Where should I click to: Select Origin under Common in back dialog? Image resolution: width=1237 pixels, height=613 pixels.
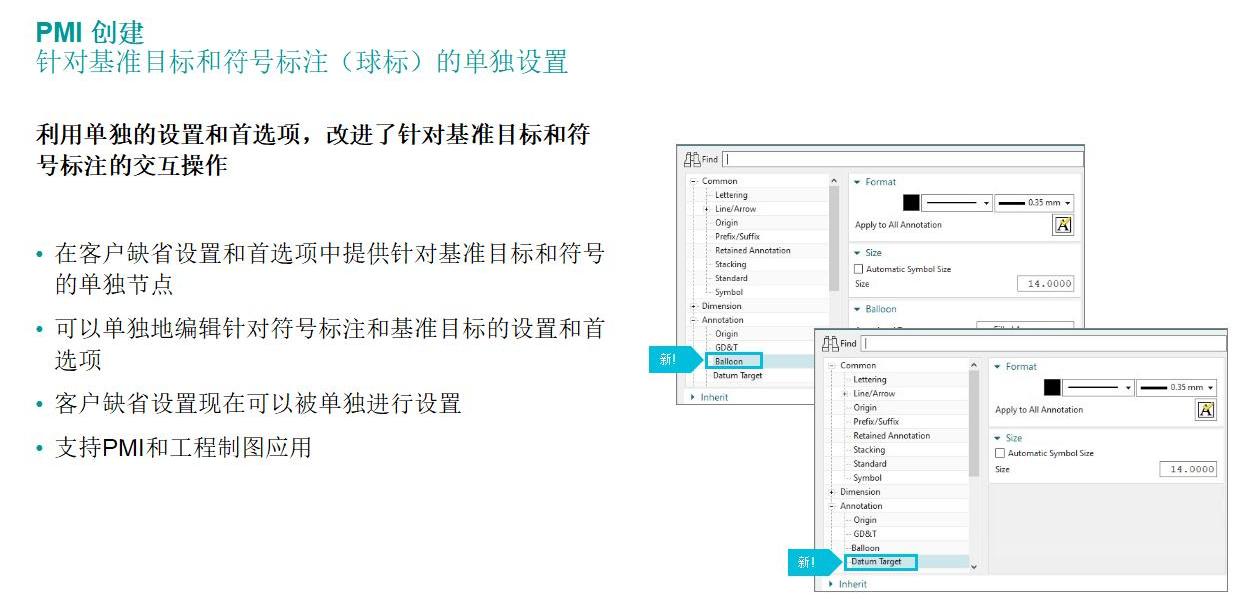click(x=726, y=223)
